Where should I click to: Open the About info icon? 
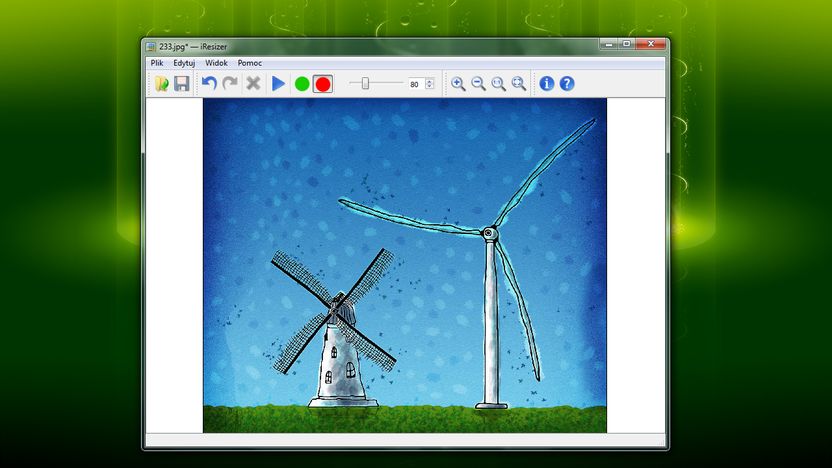[547, 83]
